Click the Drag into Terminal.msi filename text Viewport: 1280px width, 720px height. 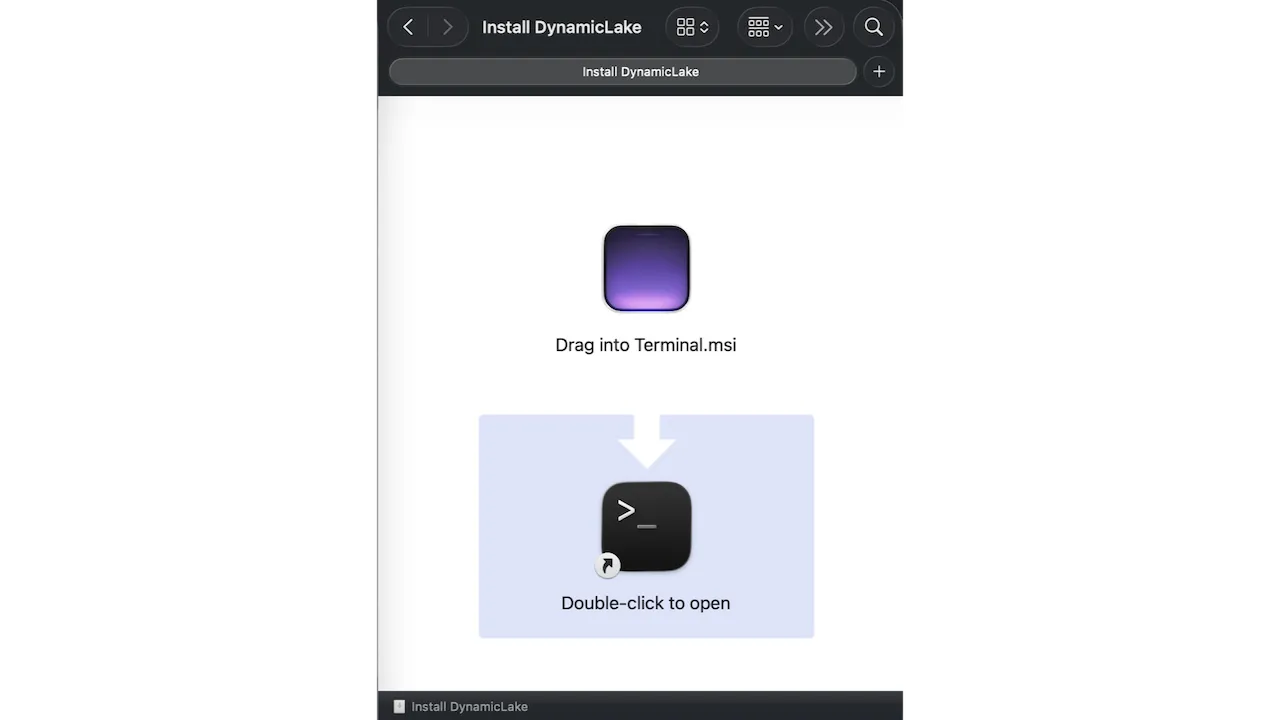[x=646, y=344]
